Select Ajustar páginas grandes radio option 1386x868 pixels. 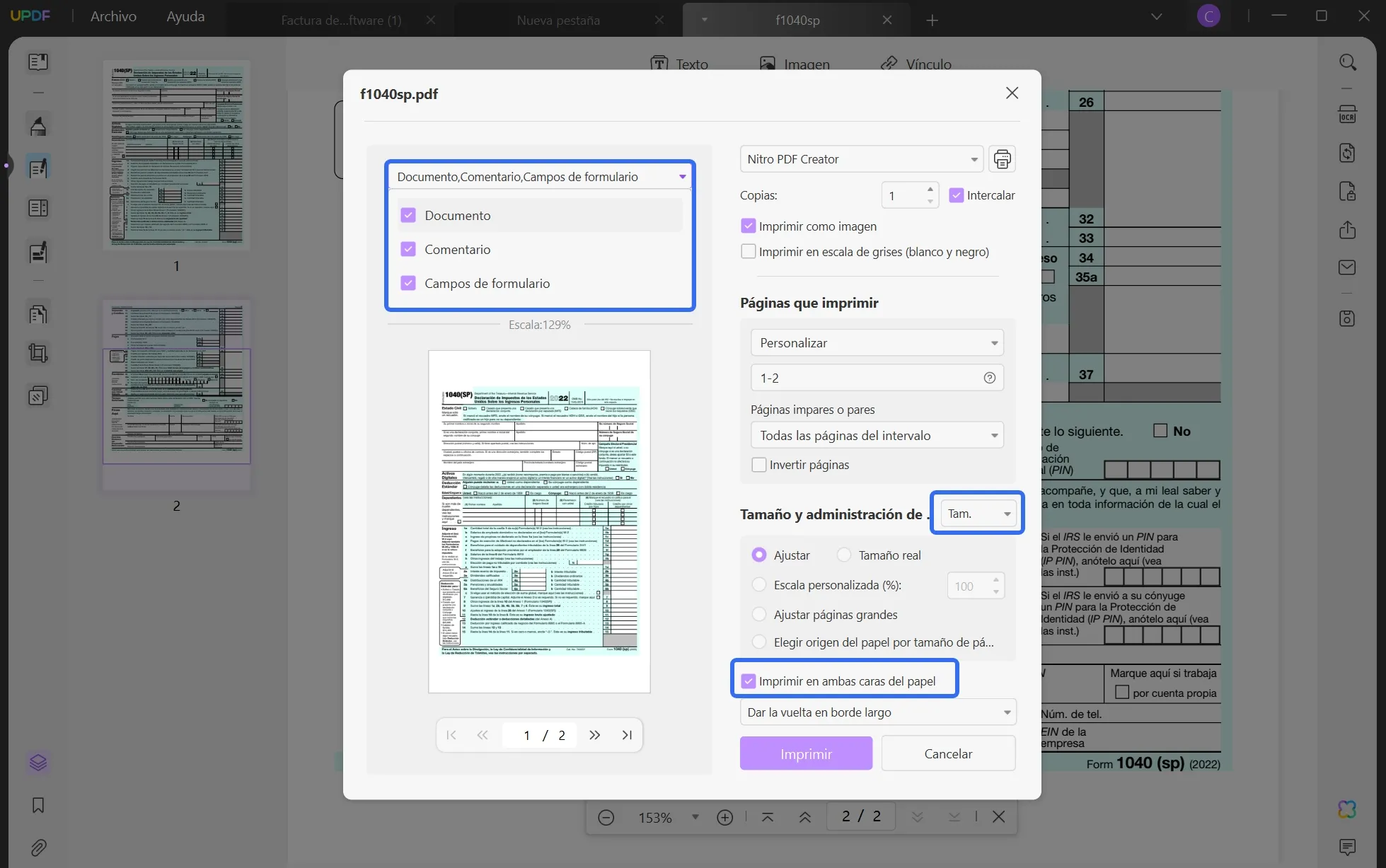pyautogui.click(x=759, y=615)
